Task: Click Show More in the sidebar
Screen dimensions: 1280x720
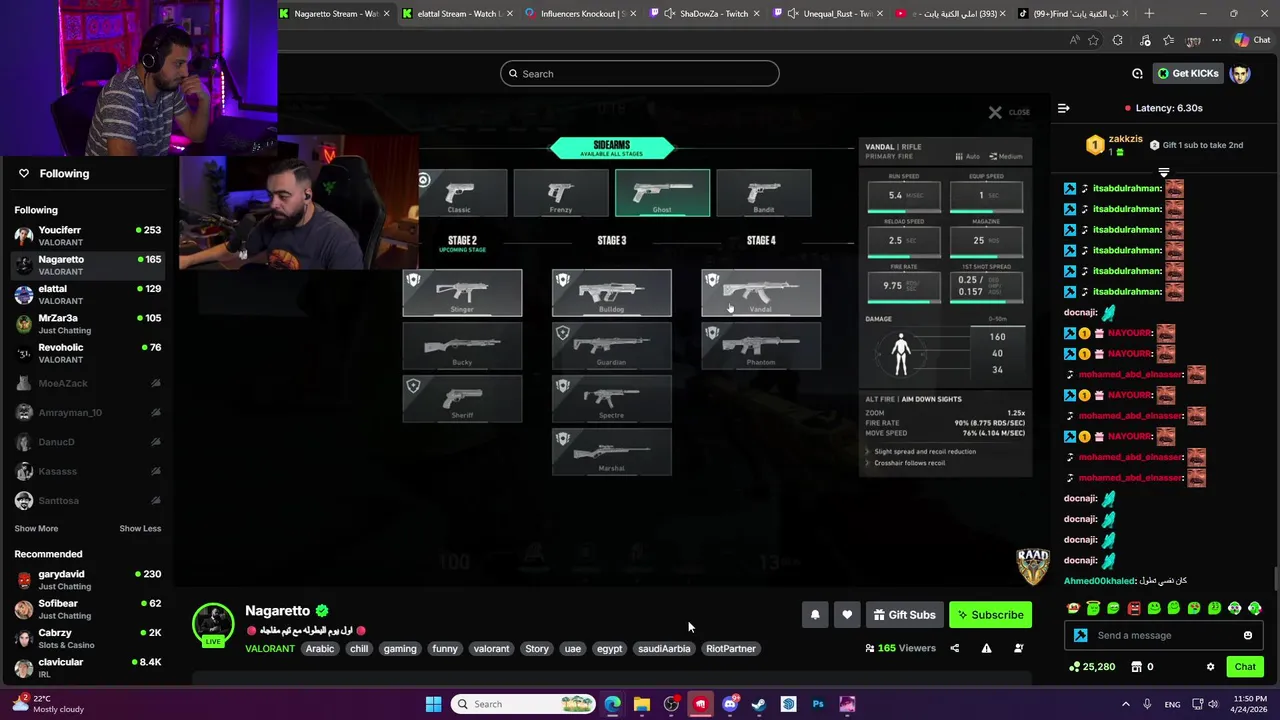Action: [x=36, y=528]
